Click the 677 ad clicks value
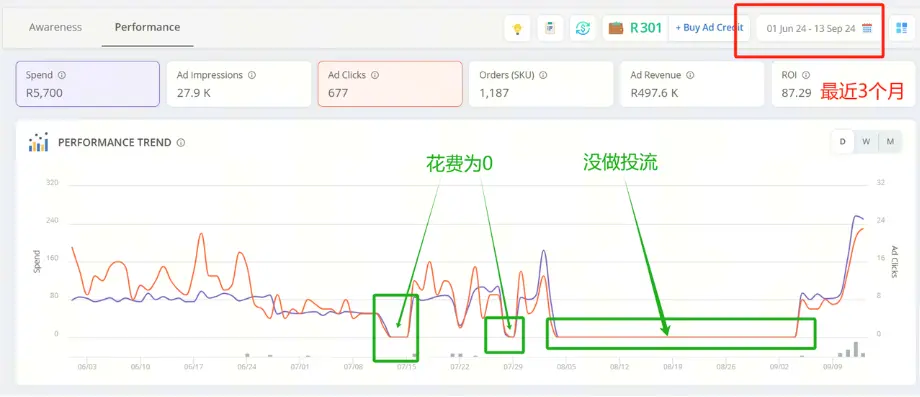Screen dimensions: 920x397 pyautogui.click(x=338, y=93)
